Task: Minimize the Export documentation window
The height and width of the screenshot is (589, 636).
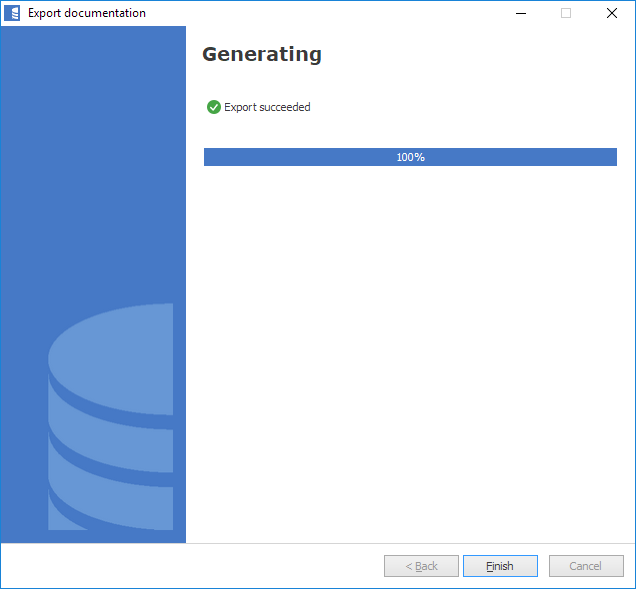Action: coord(520,13)
